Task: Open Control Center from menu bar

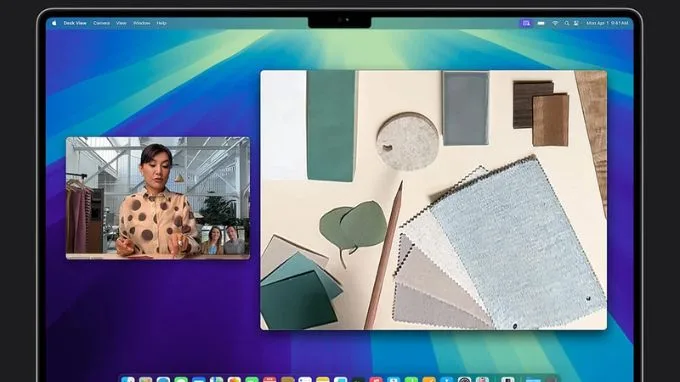Action: pos(576,23)
